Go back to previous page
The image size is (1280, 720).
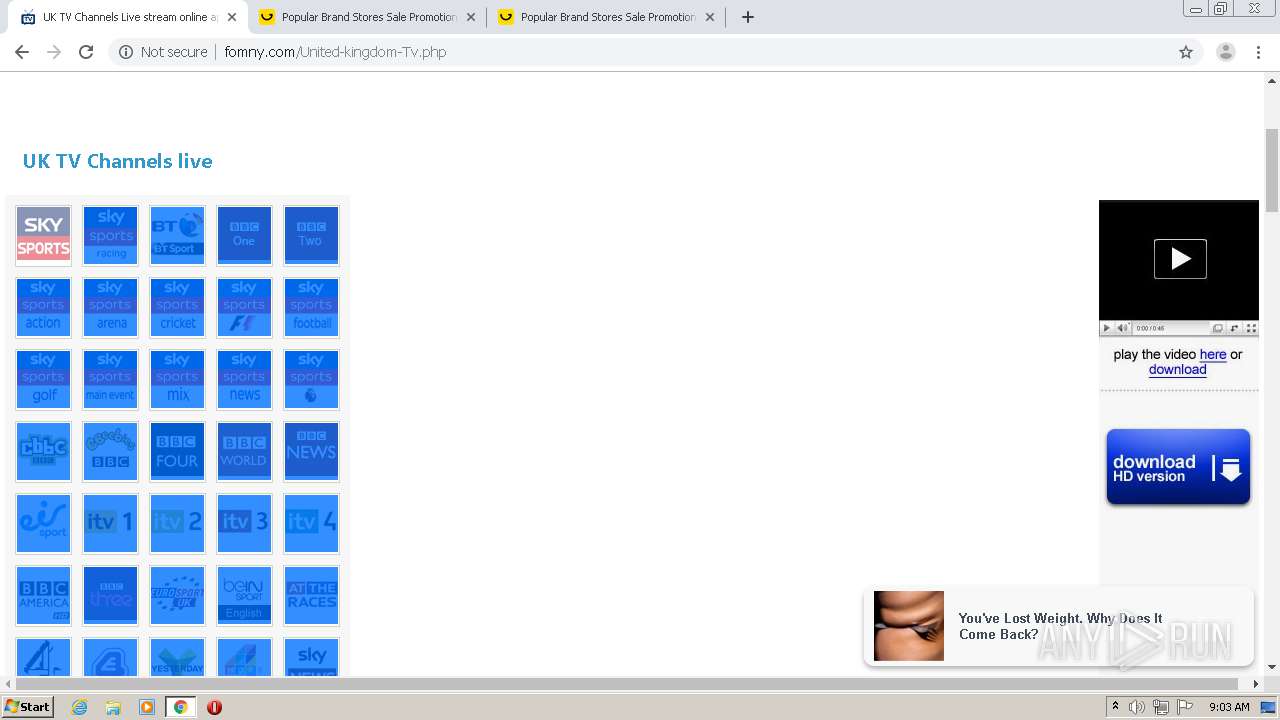click(x=22, y=52)
